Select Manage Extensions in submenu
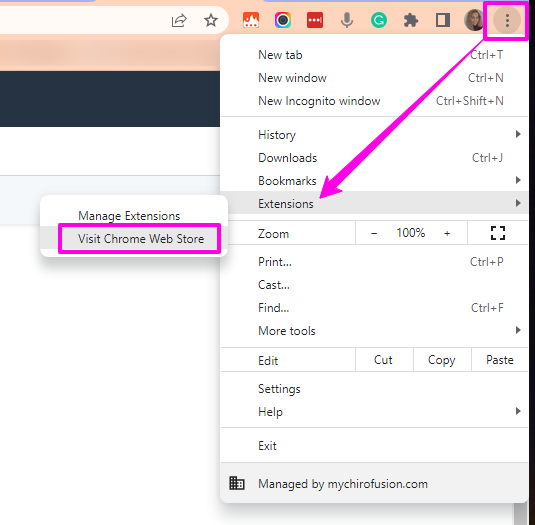This screenshot has height=525, width=535. pos(134,216)
